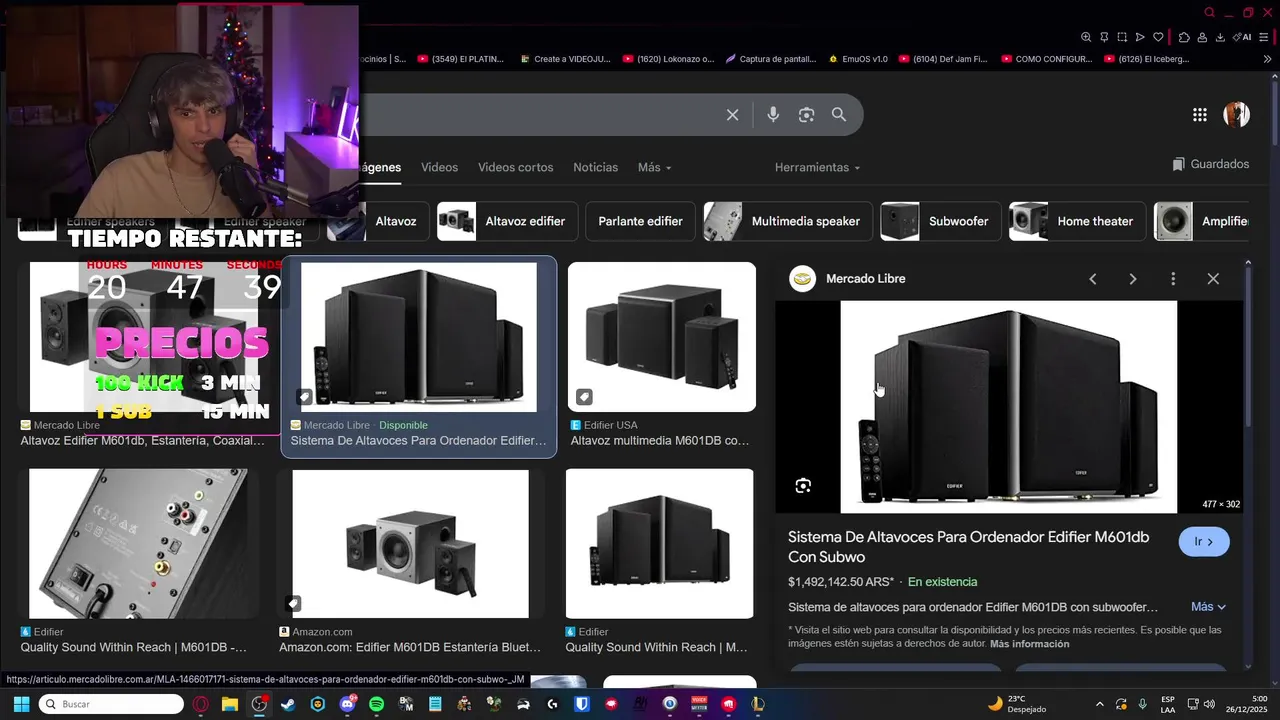Open the browser downloads icon

(1220, 37)
